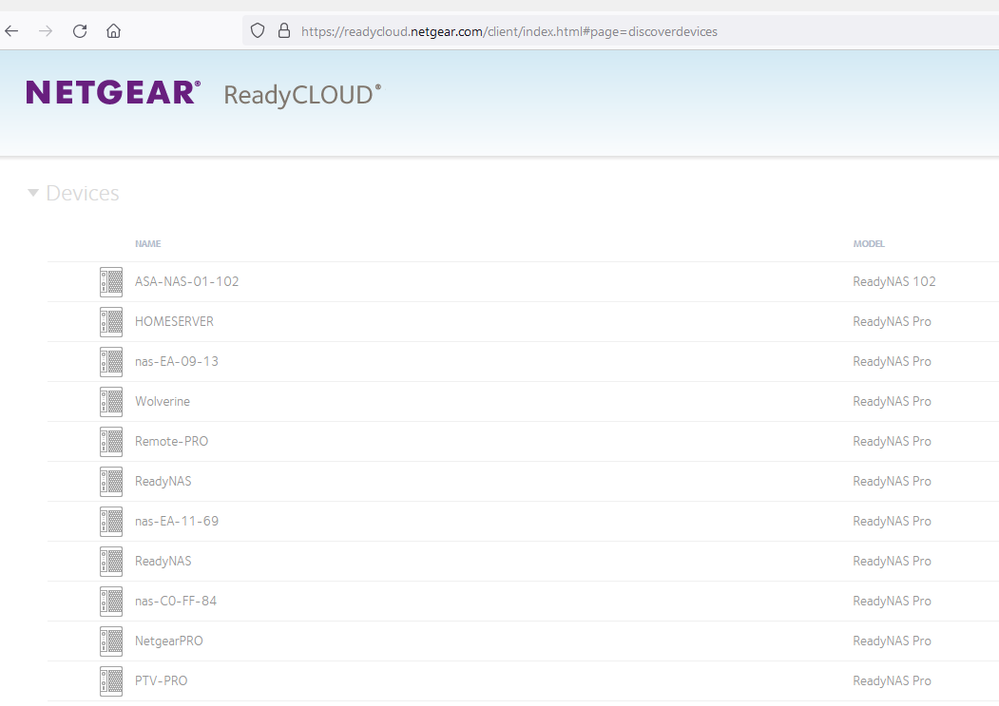This screenshot has width=999, height=706.
Task: Sort by the MODEL column header
Action: (868, 244)
